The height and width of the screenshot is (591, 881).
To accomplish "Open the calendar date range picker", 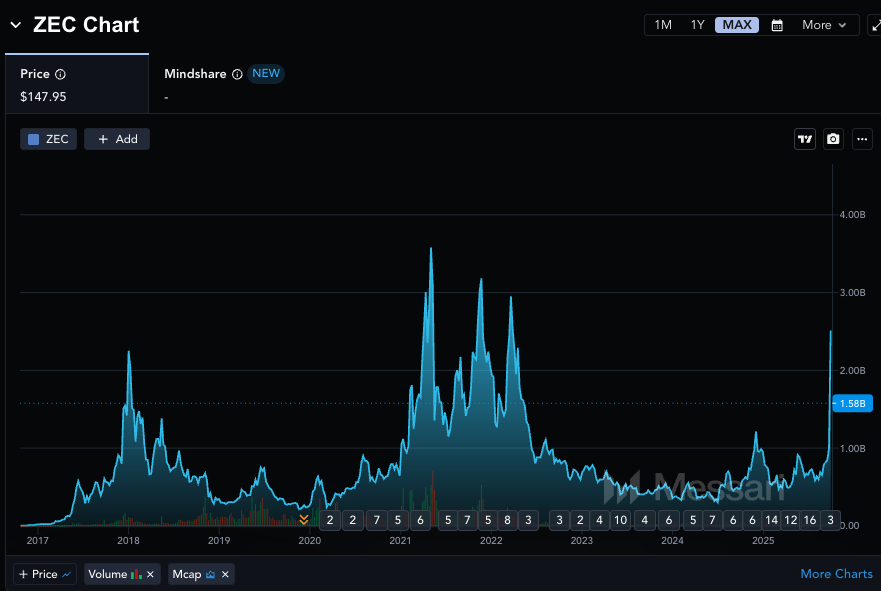I will point(777,25).
